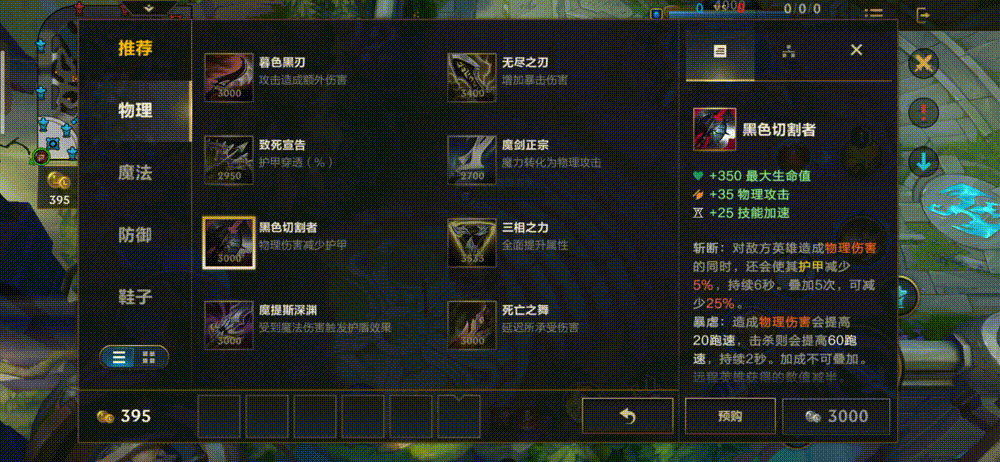This screenshot has height=462, width=1000.
Task: Open the 鞋子 category tab
Action: point(135,297)
